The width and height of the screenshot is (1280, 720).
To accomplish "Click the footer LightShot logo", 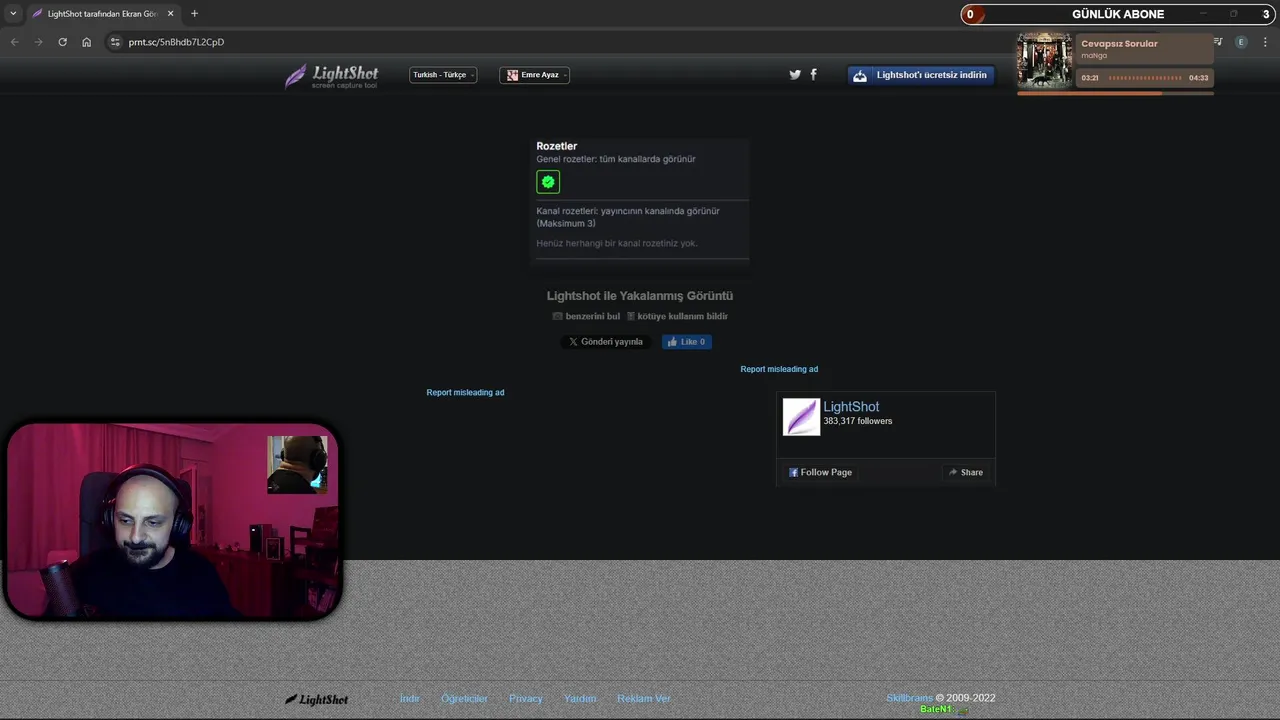I will click(x=317, y=699).
